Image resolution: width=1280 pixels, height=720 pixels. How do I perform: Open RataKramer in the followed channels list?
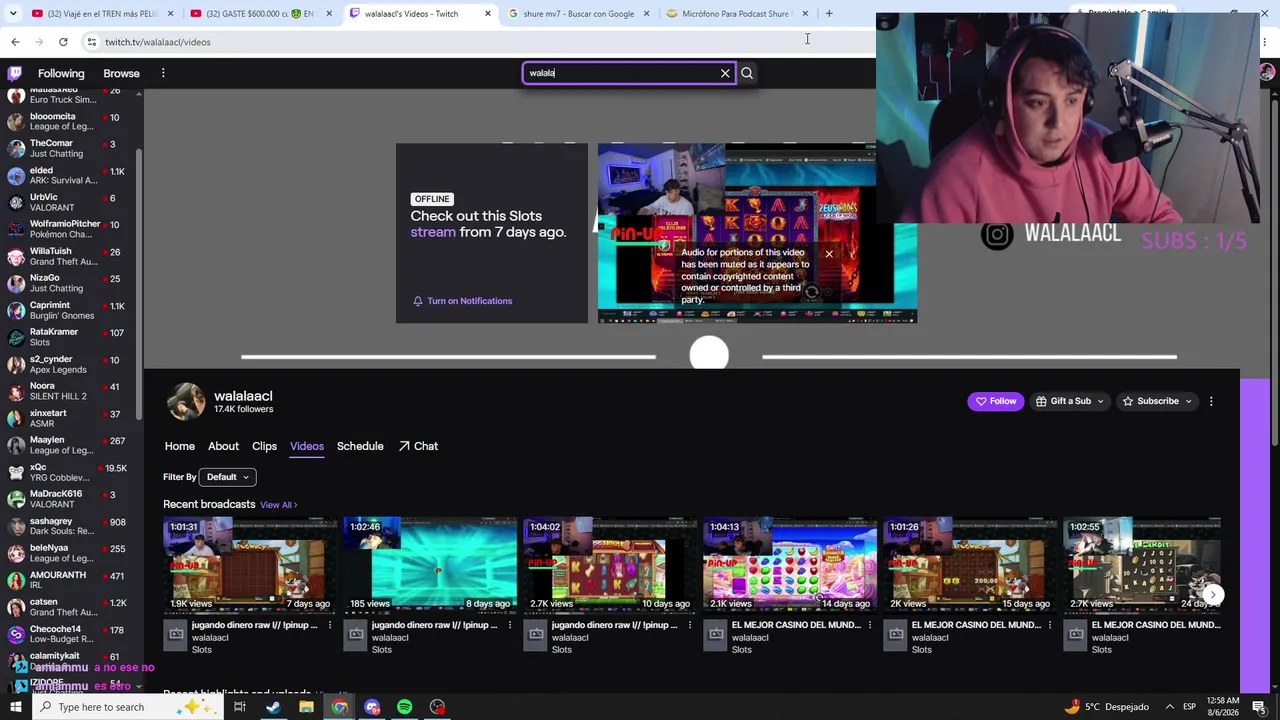tap(68, 337)
